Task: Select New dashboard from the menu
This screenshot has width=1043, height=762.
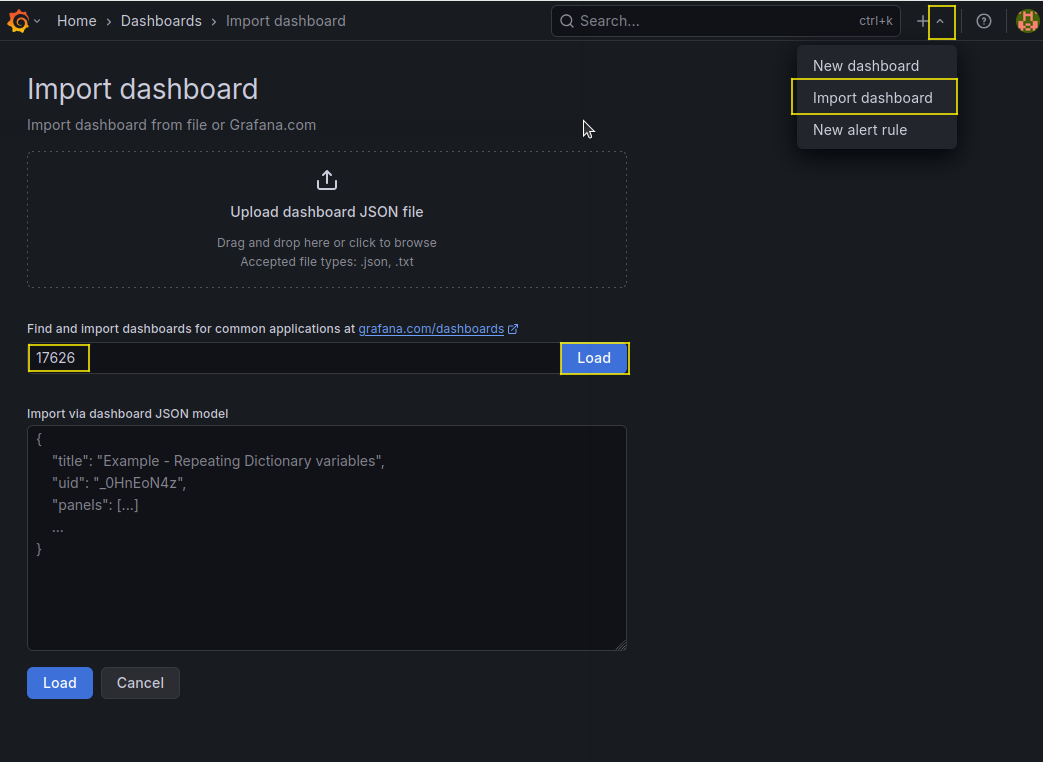Action: [866, 66]
